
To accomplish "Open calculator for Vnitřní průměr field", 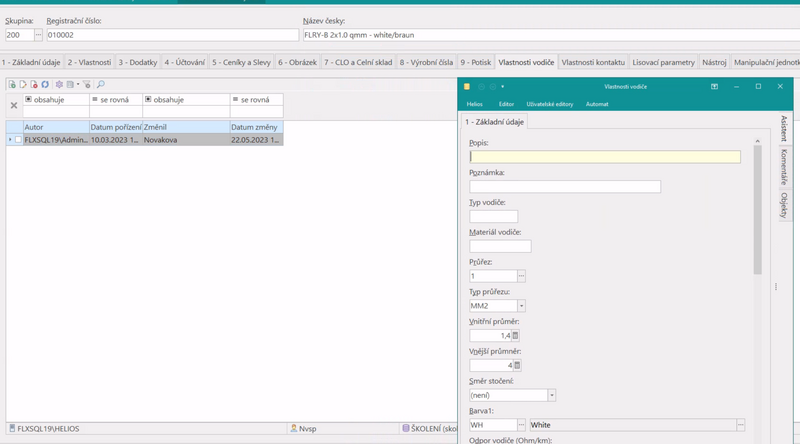I will pos(516,336).
